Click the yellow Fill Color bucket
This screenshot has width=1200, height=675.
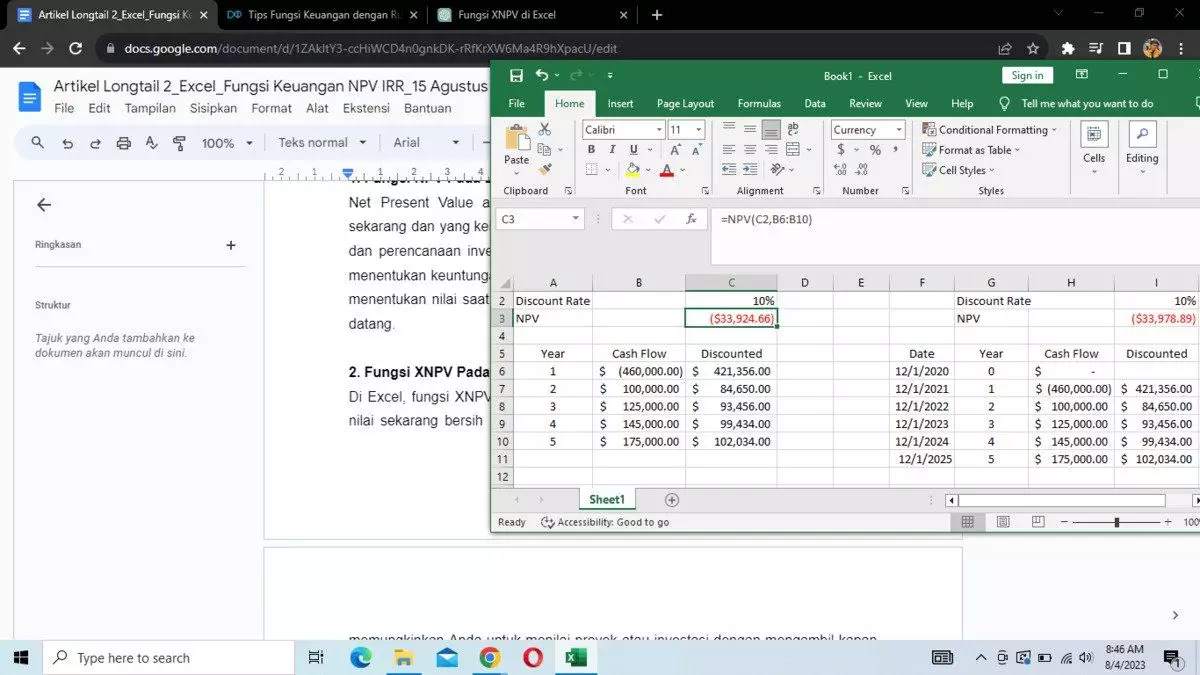632,170
